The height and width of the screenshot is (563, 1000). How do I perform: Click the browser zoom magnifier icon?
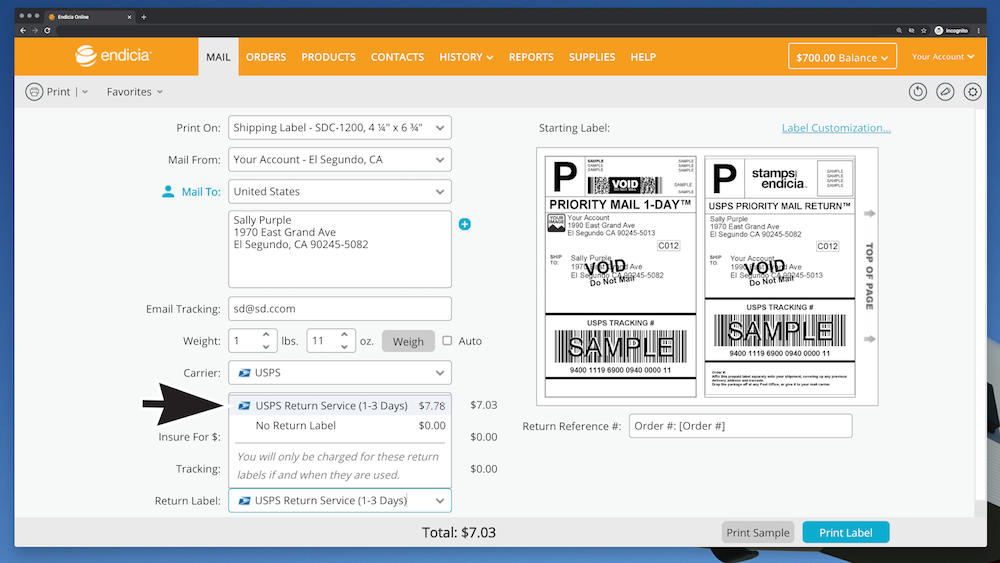click(899, 30)
